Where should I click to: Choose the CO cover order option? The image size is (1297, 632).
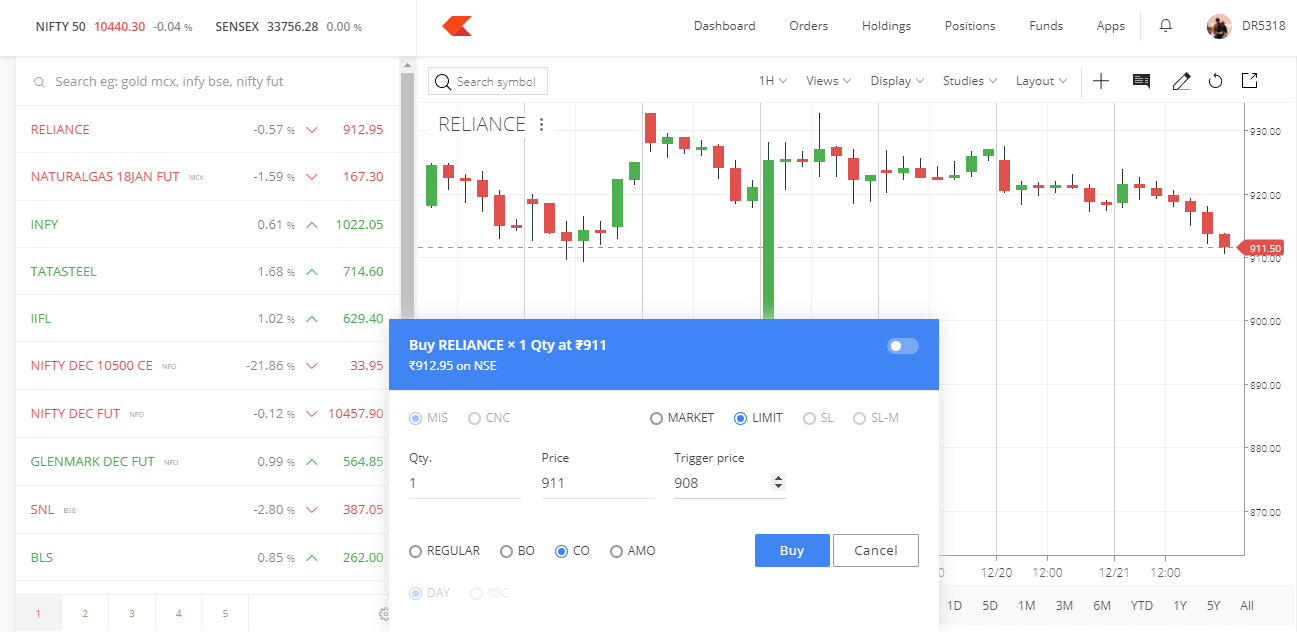coord(561,551)
